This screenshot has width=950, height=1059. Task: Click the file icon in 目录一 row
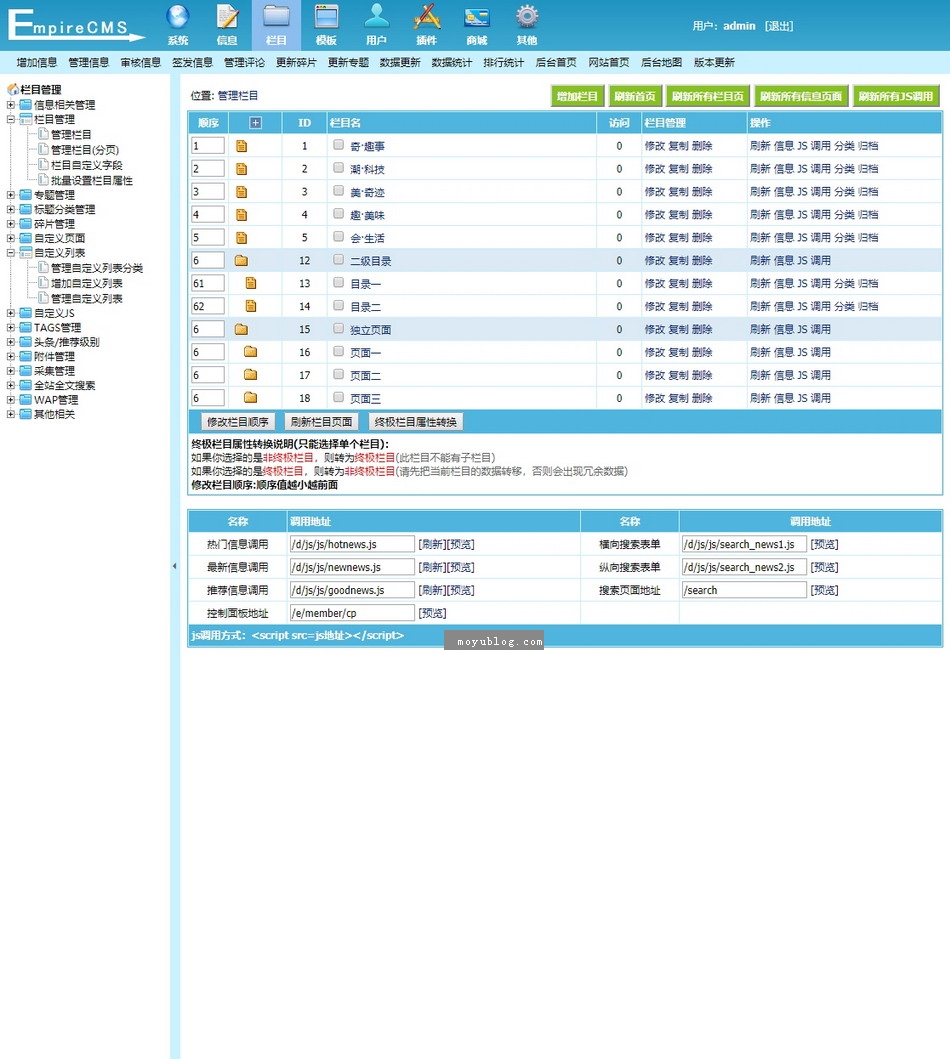[251, 283]
